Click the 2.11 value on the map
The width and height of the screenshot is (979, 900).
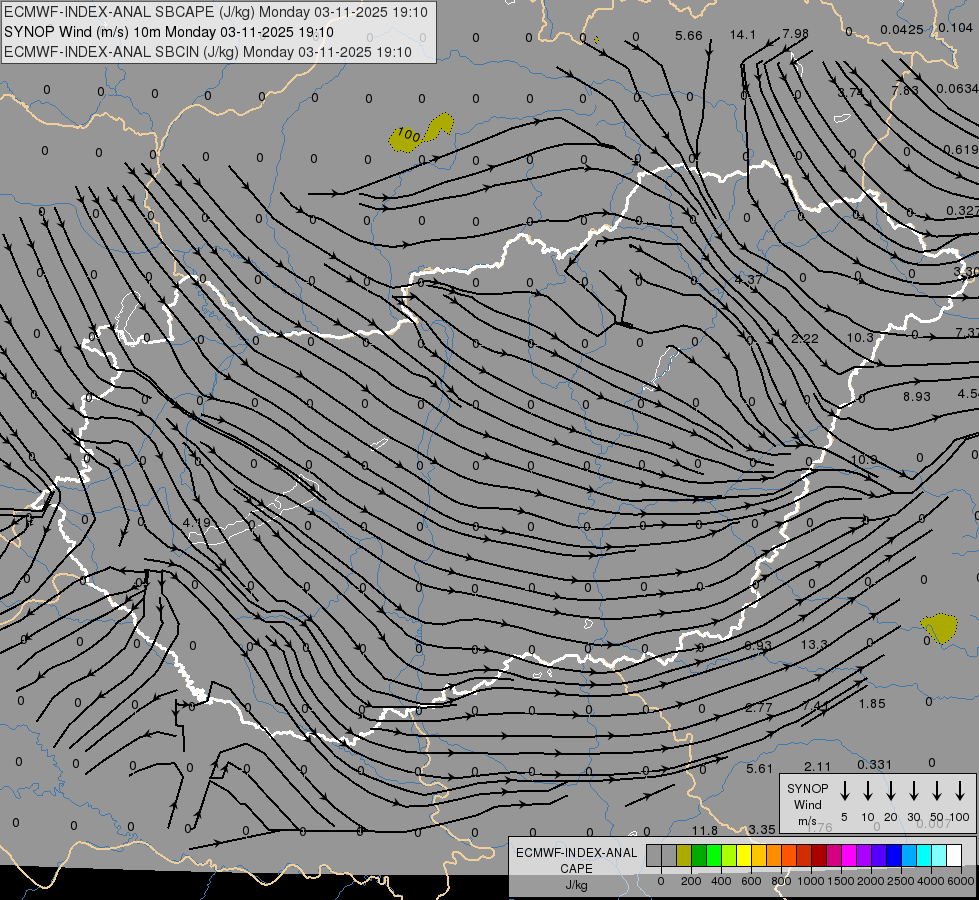817,767
